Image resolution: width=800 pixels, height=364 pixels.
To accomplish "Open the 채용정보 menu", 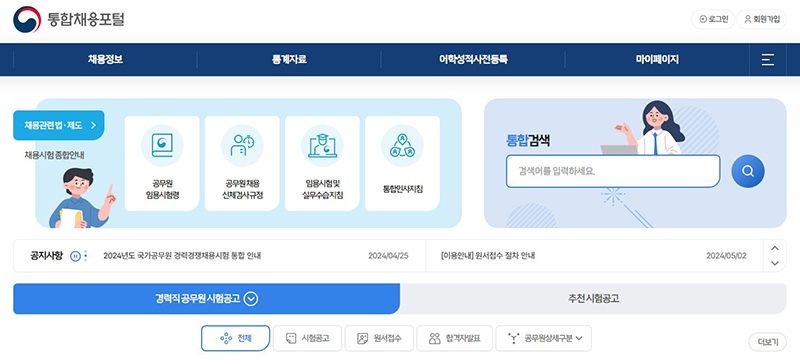I will 105,60.
